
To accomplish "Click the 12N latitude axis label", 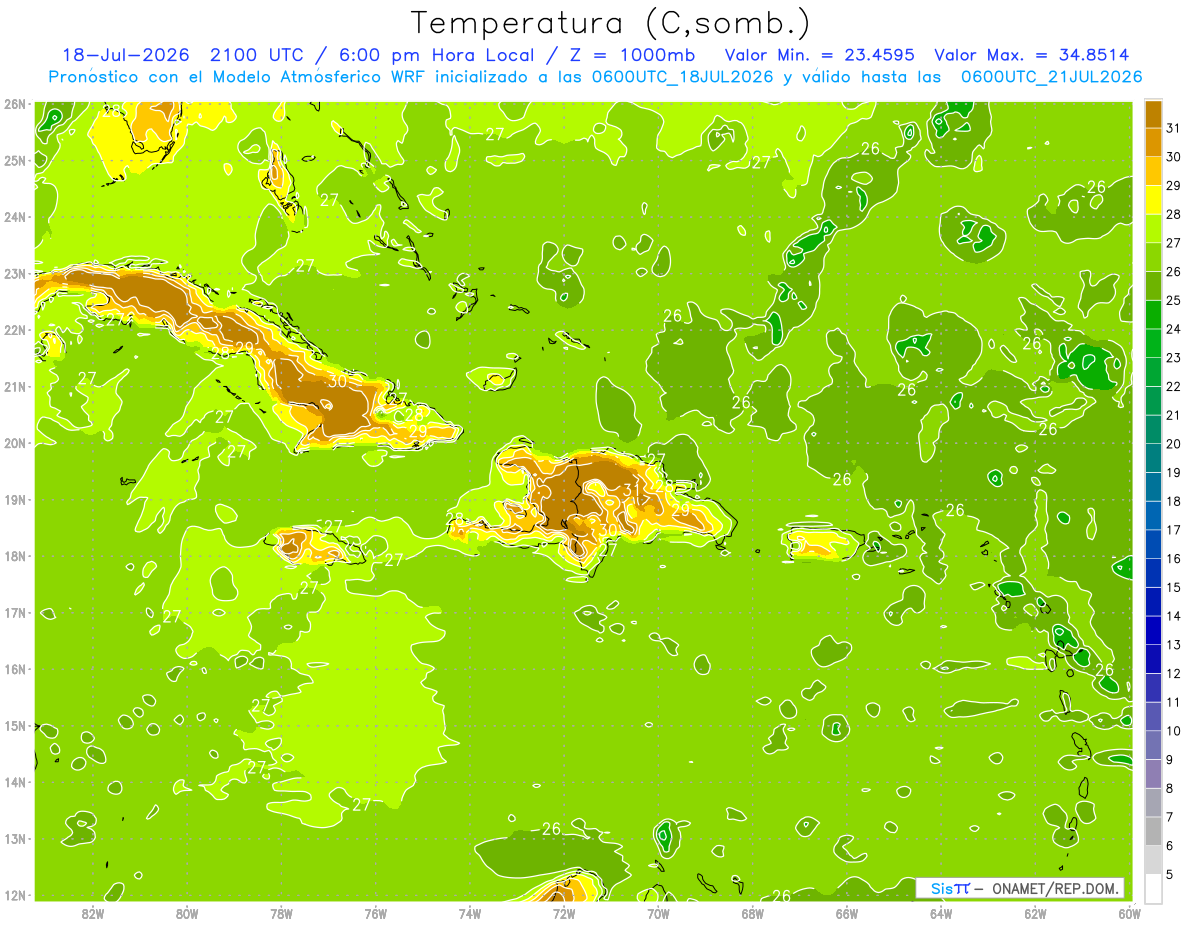I will 14,896.
